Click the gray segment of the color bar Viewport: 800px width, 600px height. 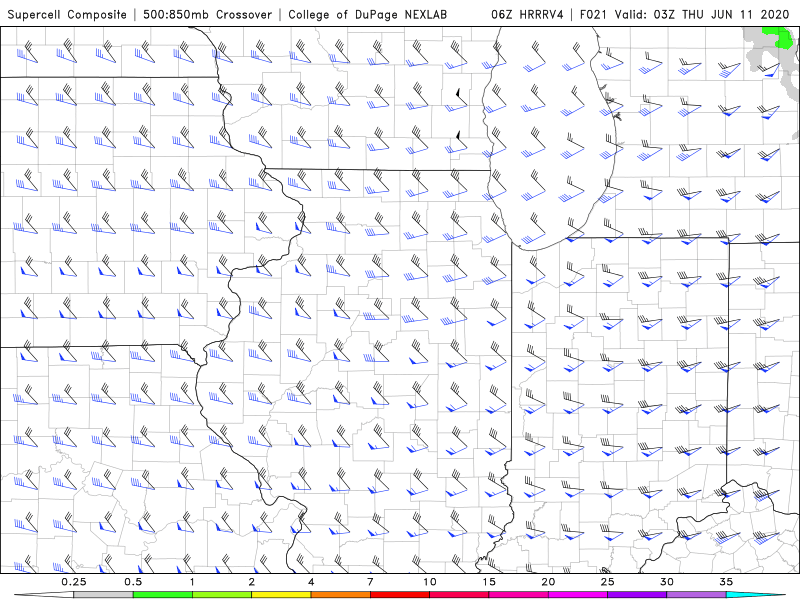104,595
